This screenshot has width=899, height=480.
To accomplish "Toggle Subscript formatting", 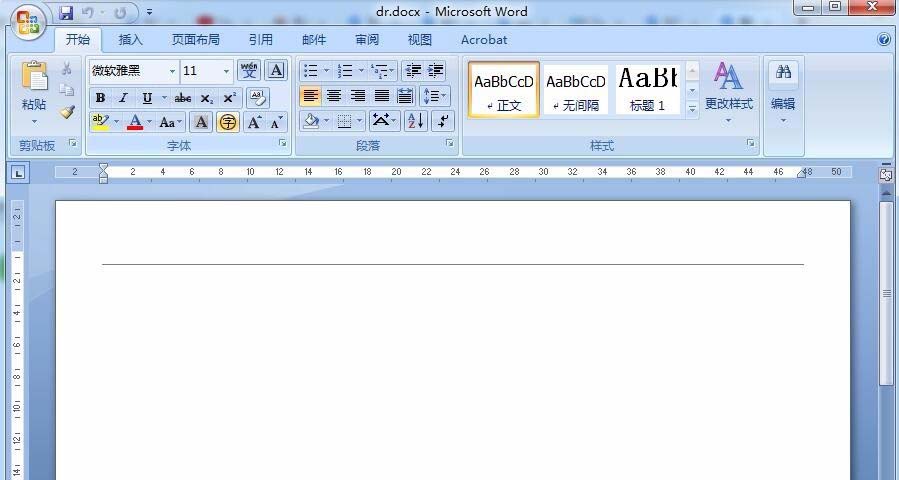I will click(206, 98).
